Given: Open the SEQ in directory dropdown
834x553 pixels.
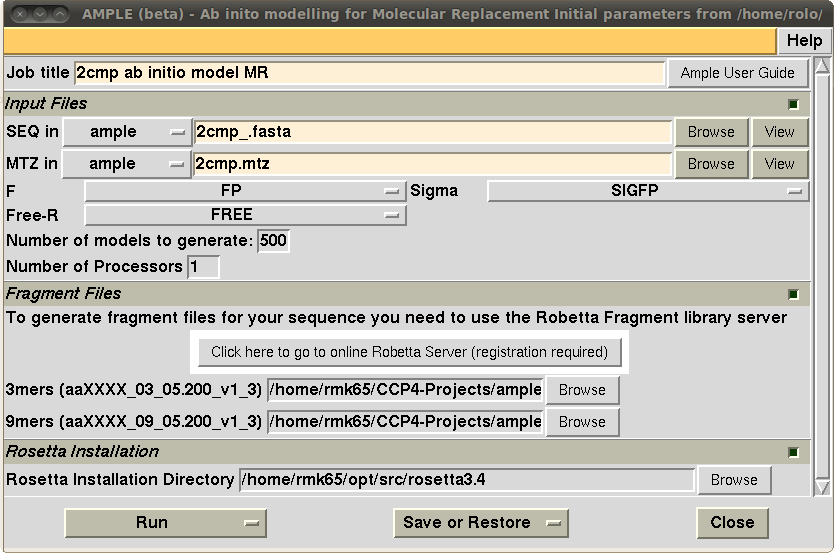Looking at the screenshot, I should click(x=128, y=132).
